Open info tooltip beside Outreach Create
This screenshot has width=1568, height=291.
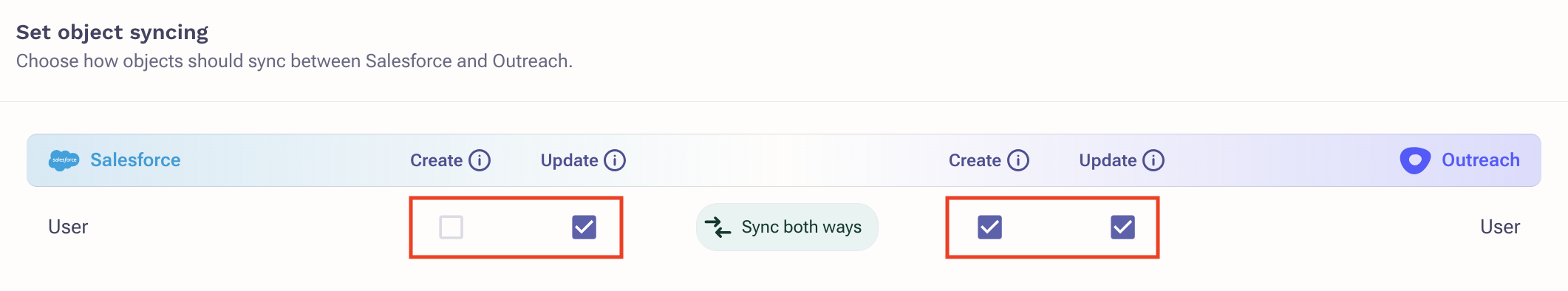(1018, 160)
